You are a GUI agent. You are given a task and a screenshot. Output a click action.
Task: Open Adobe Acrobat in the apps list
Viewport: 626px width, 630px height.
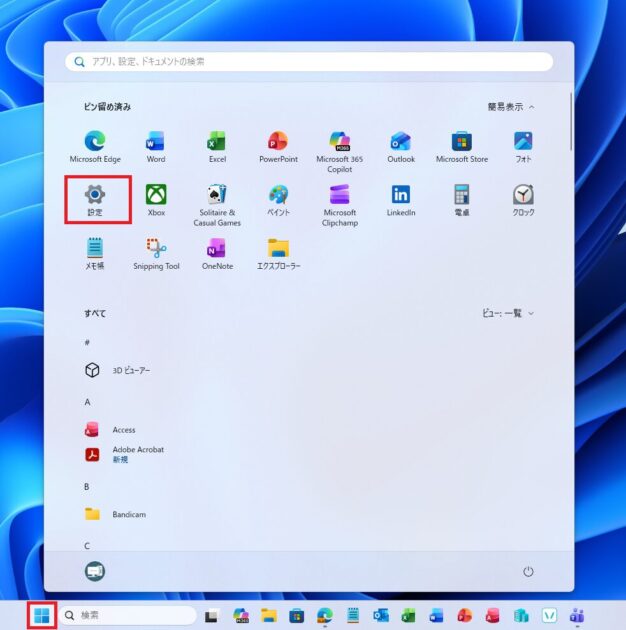tap(125, 454)
